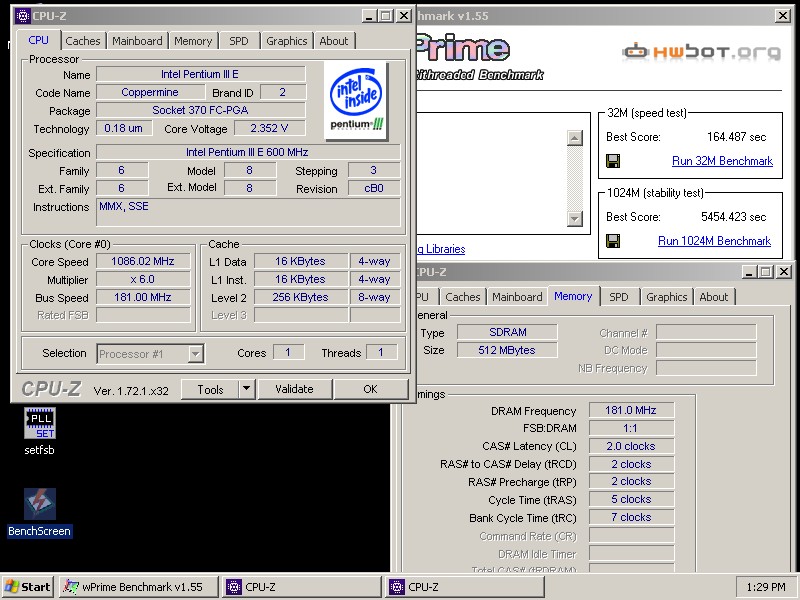Click the memory Size value 512 MBytes
The height and width of the screenshot is (600, 800).
pyautogui.click(x=507, y=350)
